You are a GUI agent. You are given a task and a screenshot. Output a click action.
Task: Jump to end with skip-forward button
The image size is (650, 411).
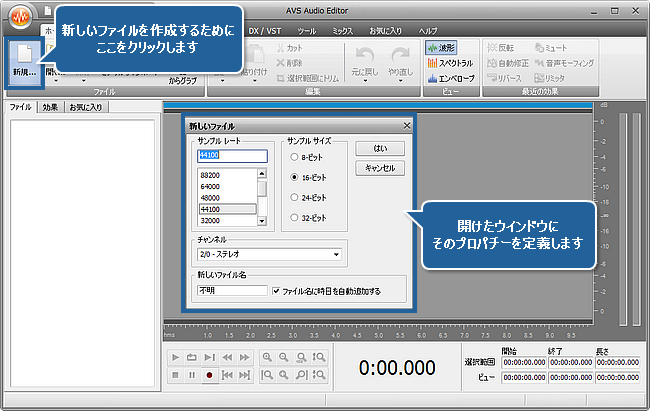click(x=245, y=375)
